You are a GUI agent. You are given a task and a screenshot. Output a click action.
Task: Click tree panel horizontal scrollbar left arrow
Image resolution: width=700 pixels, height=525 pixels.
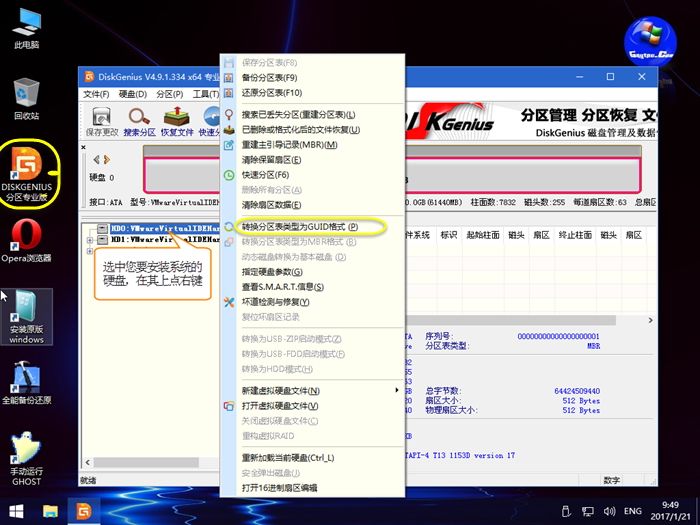pyautogui.click(x=88, y=462)
